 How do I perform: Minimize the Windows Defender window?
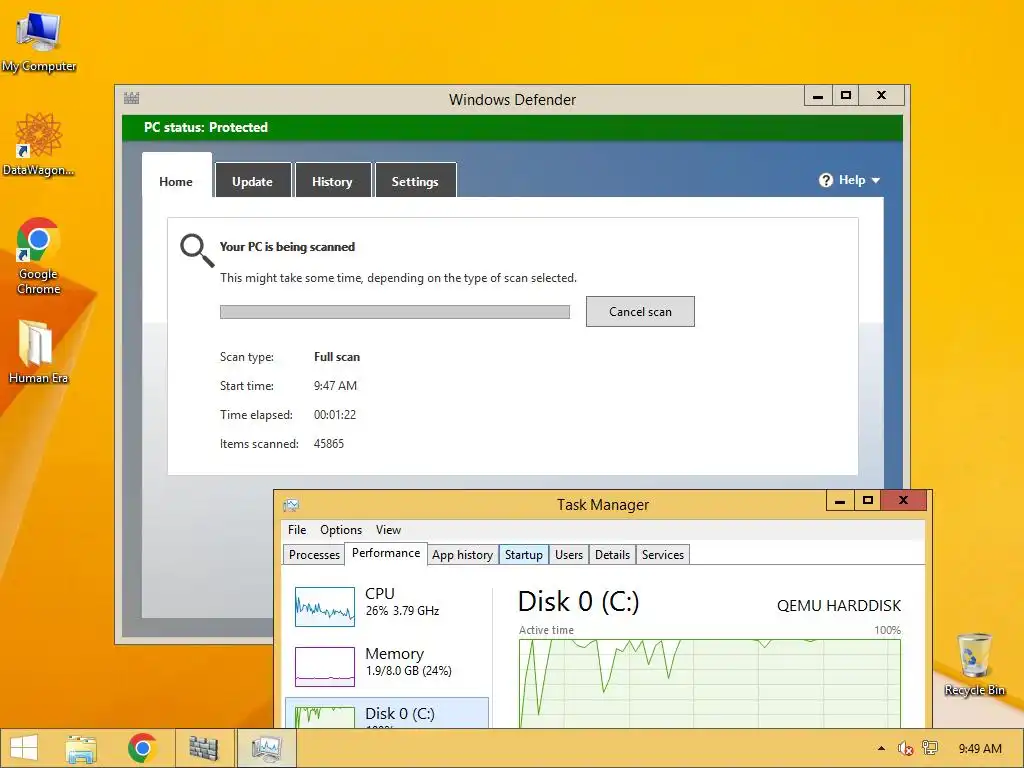point(818,95)
